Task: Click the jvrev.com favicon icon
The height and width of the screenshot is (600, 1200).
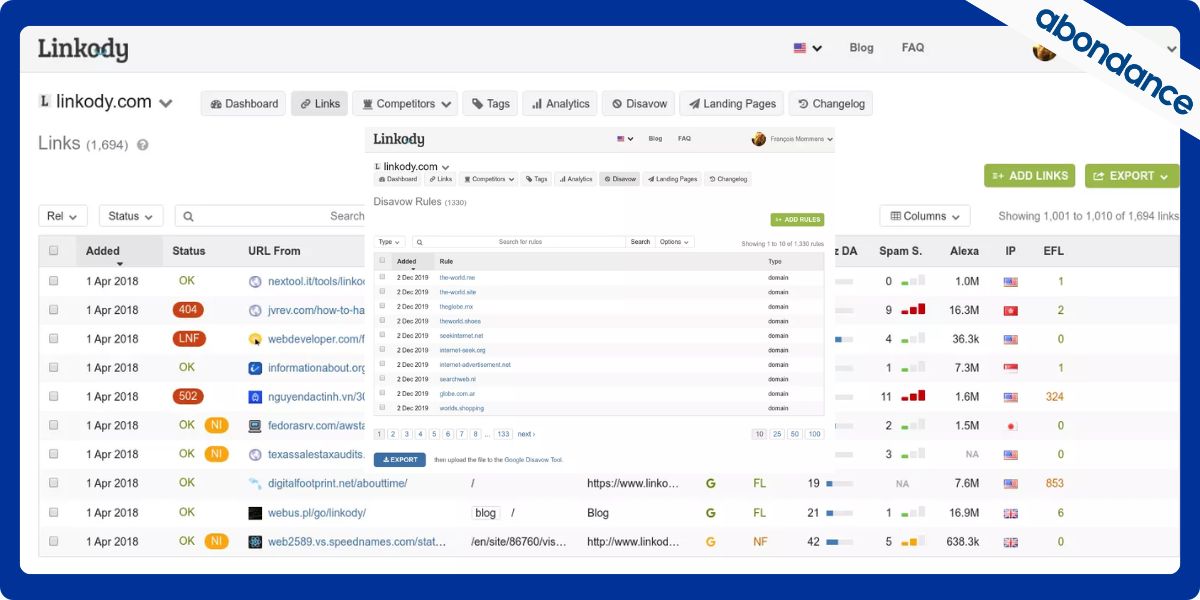Action: [255, 311]
